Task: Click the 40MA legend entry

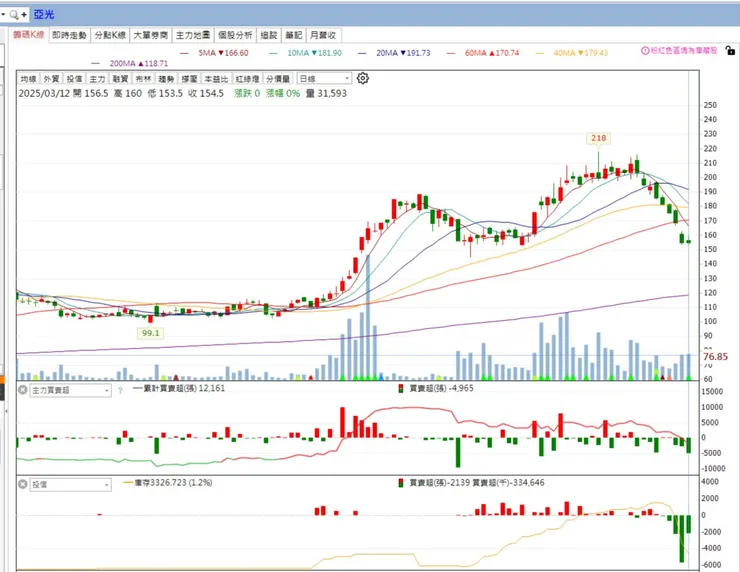Action: pos(572,53)
